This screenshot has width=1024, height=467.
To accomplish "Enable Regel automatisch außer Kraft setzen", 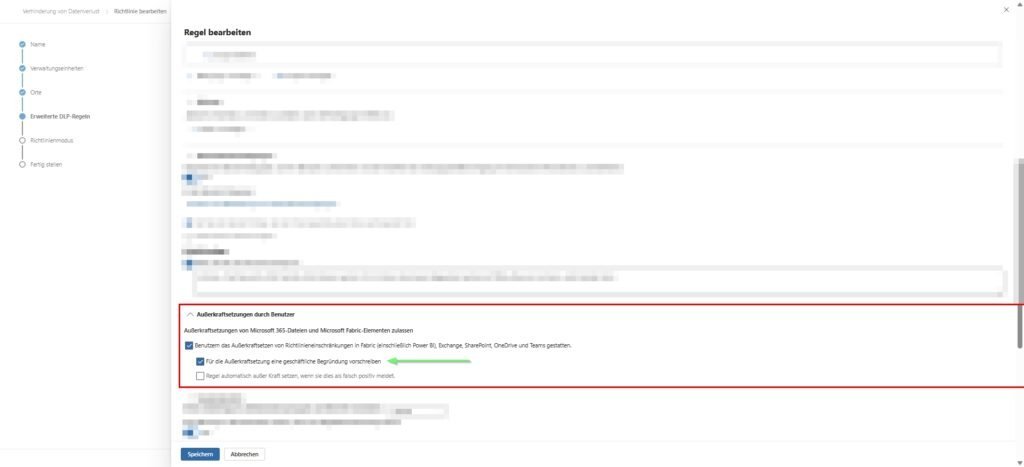I will [x=200, y=376].
